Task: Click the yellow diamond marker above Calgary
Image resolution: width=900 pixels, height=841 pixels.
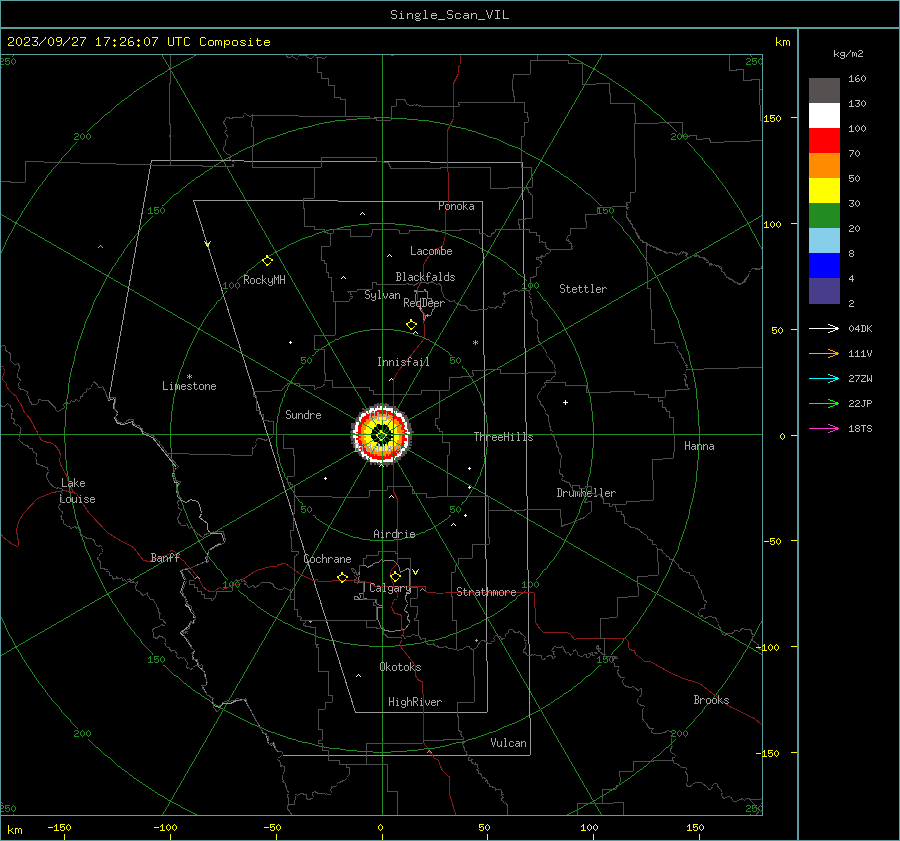Action: pos(395,576)
